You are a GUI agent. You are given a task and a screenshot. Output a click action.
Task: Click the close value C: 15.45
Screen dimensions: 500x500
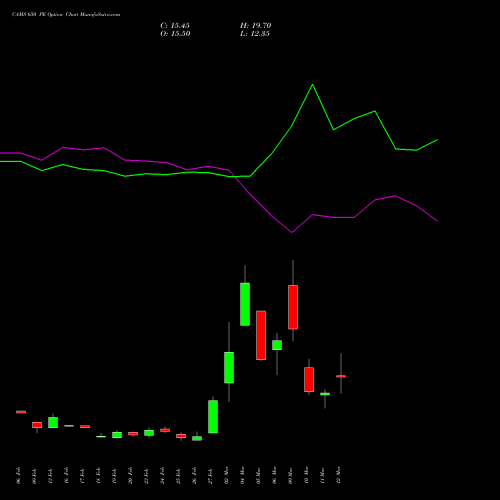pos(175,26)
